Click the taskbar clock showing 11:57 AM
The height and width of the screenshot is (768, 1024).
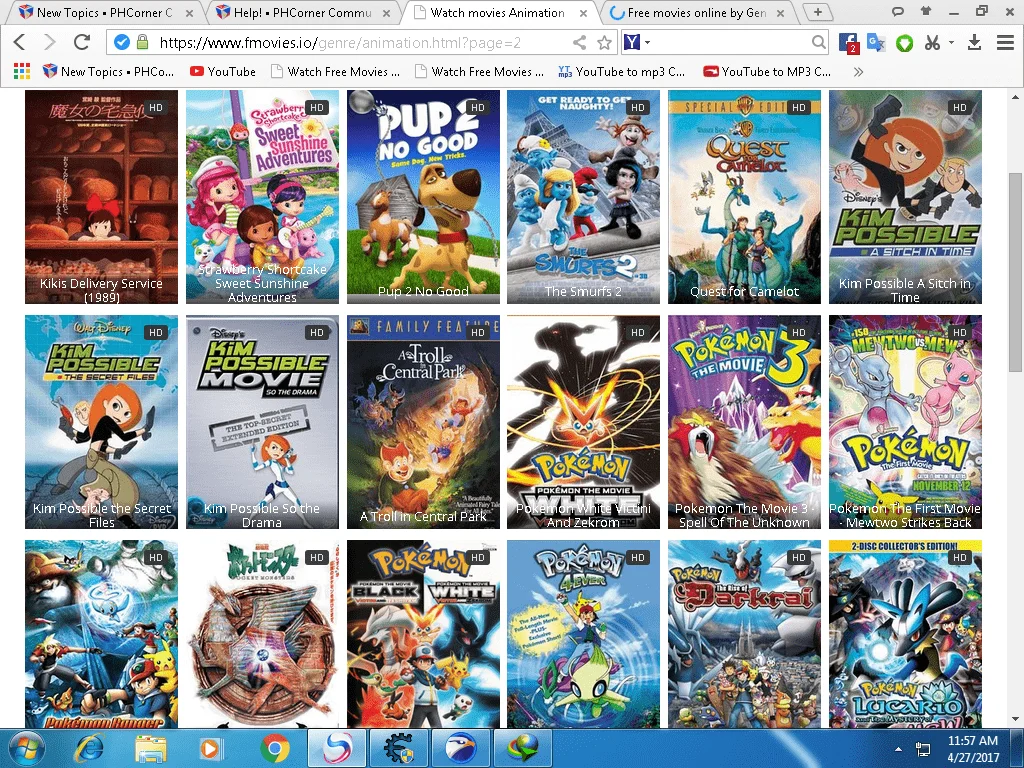972,748
